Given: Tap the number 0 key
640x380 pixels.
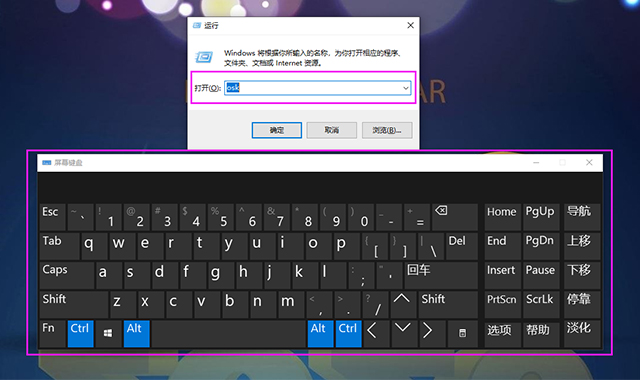Looking at the screenshot, I should 361,217.
